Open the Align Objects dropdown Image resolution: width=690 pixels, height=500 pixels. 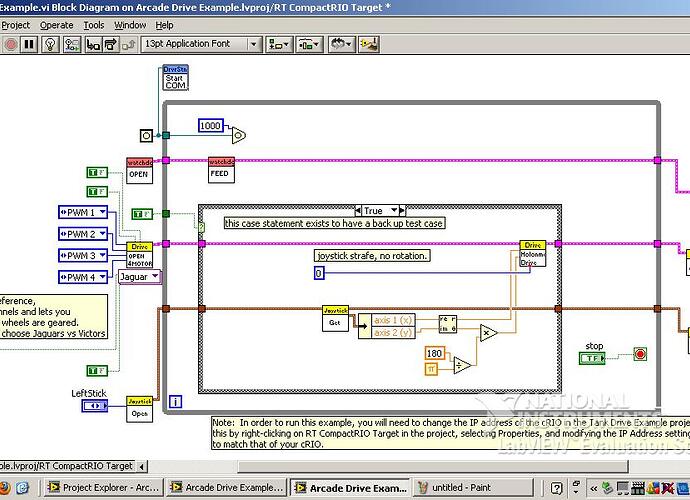(x=279, y=44)
